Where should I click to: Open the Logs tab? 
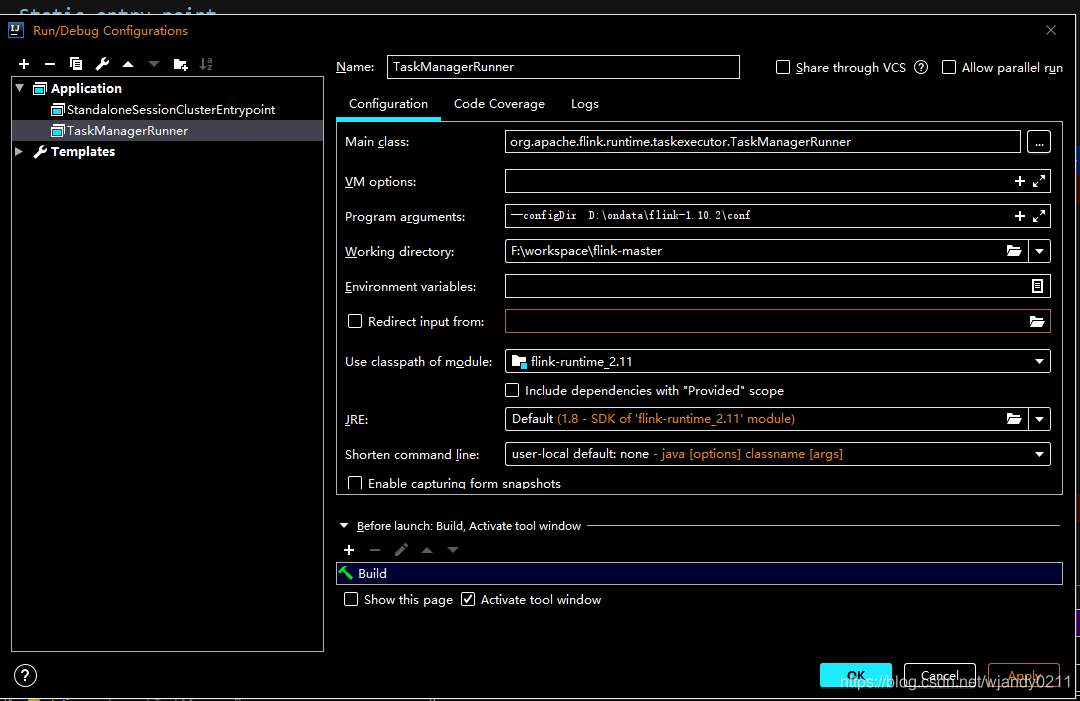[x=585, y=103]
